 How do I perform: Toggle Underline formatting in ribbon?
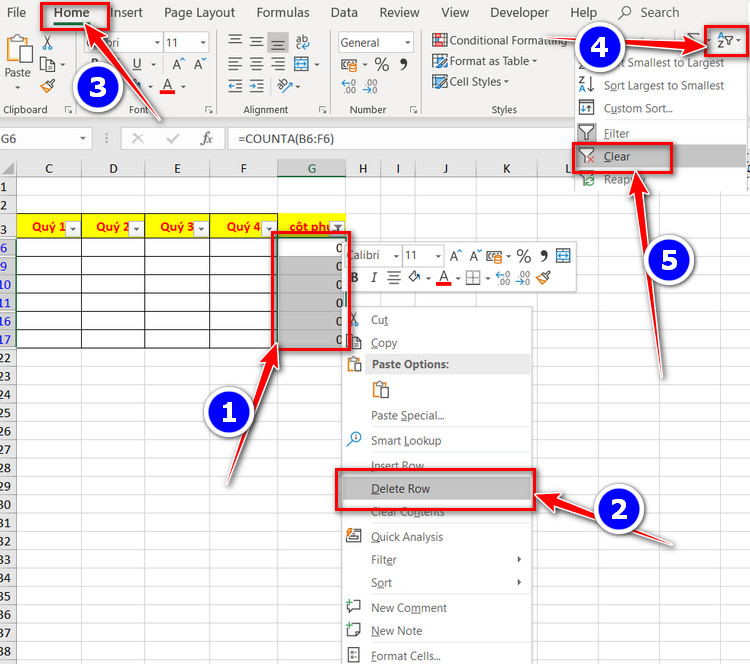pyautogui.click(x=137, y=64)
